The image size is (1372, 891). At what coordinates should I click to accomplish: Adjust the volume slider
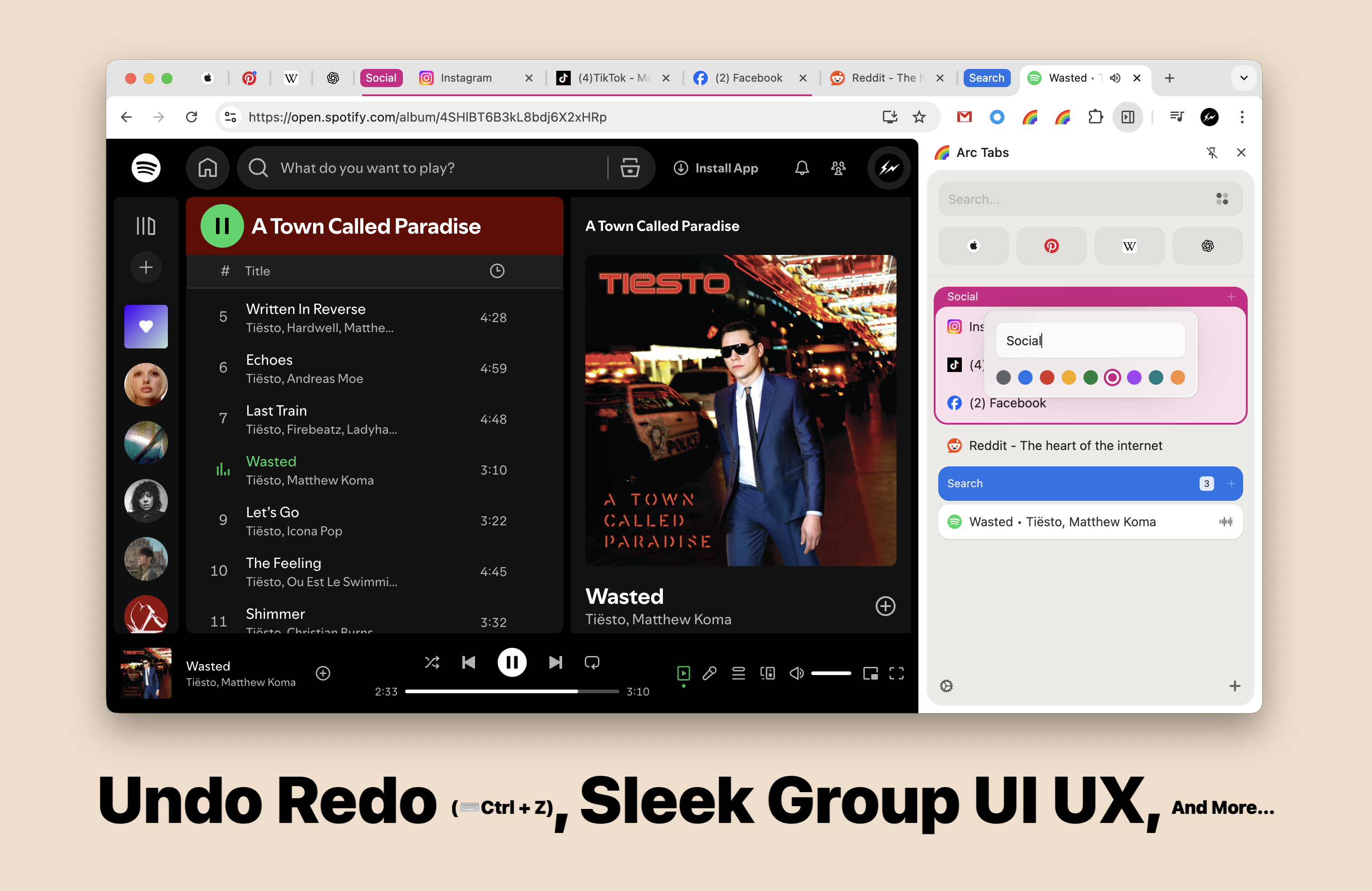click(x=831, y=673)
